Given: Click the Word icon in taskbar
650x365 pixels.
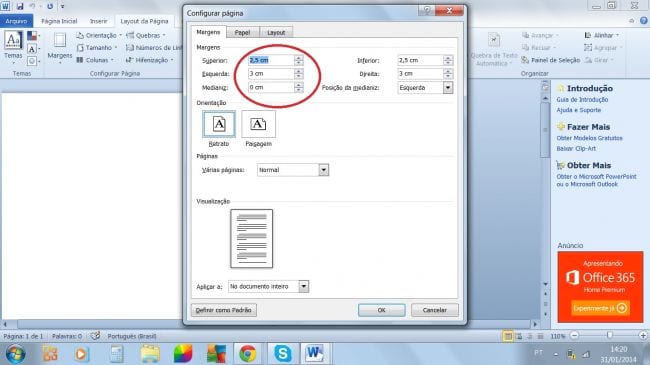Looking at the screenshot, I should point(315,354).
